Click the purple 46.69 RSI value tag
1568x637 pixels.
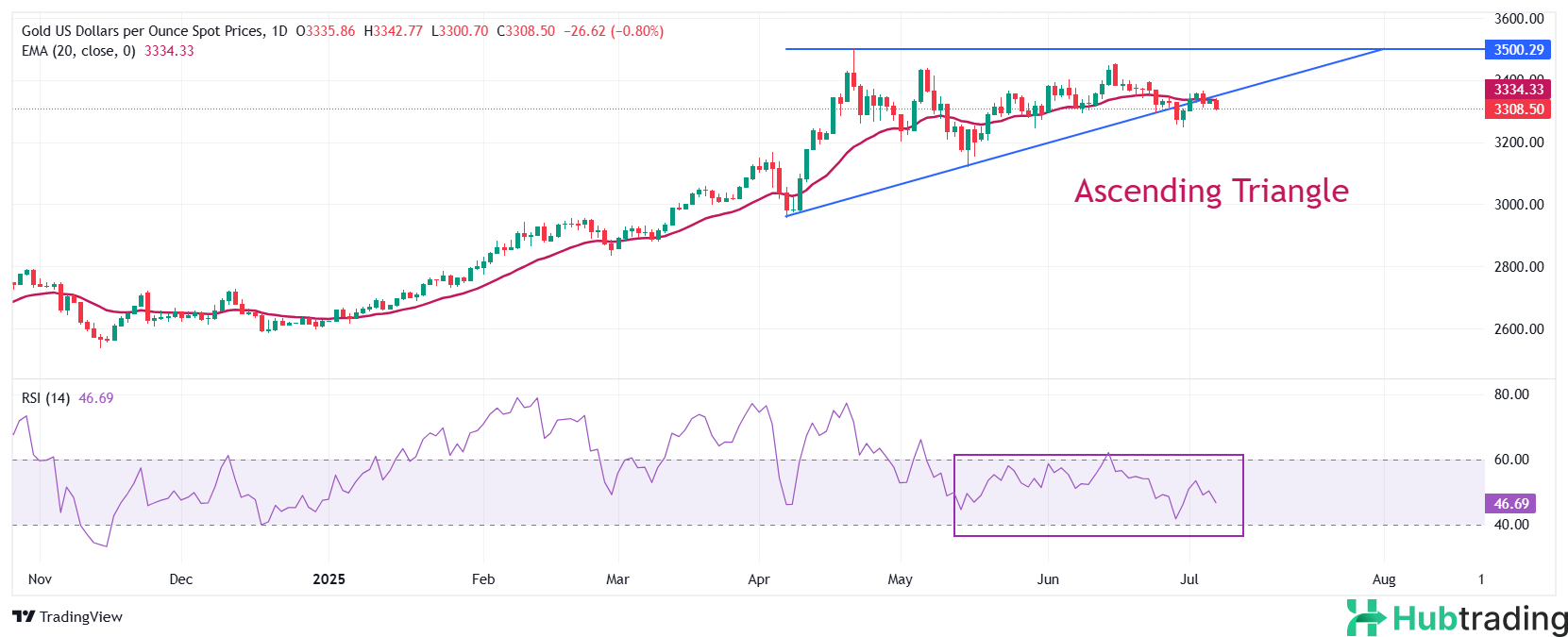pos(1510,504)
